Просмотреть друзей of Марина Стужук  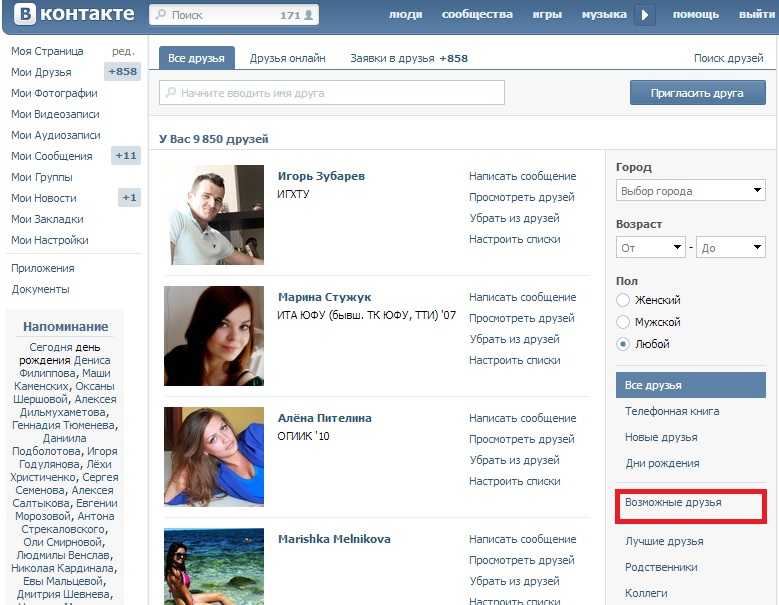tap(522, 318)
